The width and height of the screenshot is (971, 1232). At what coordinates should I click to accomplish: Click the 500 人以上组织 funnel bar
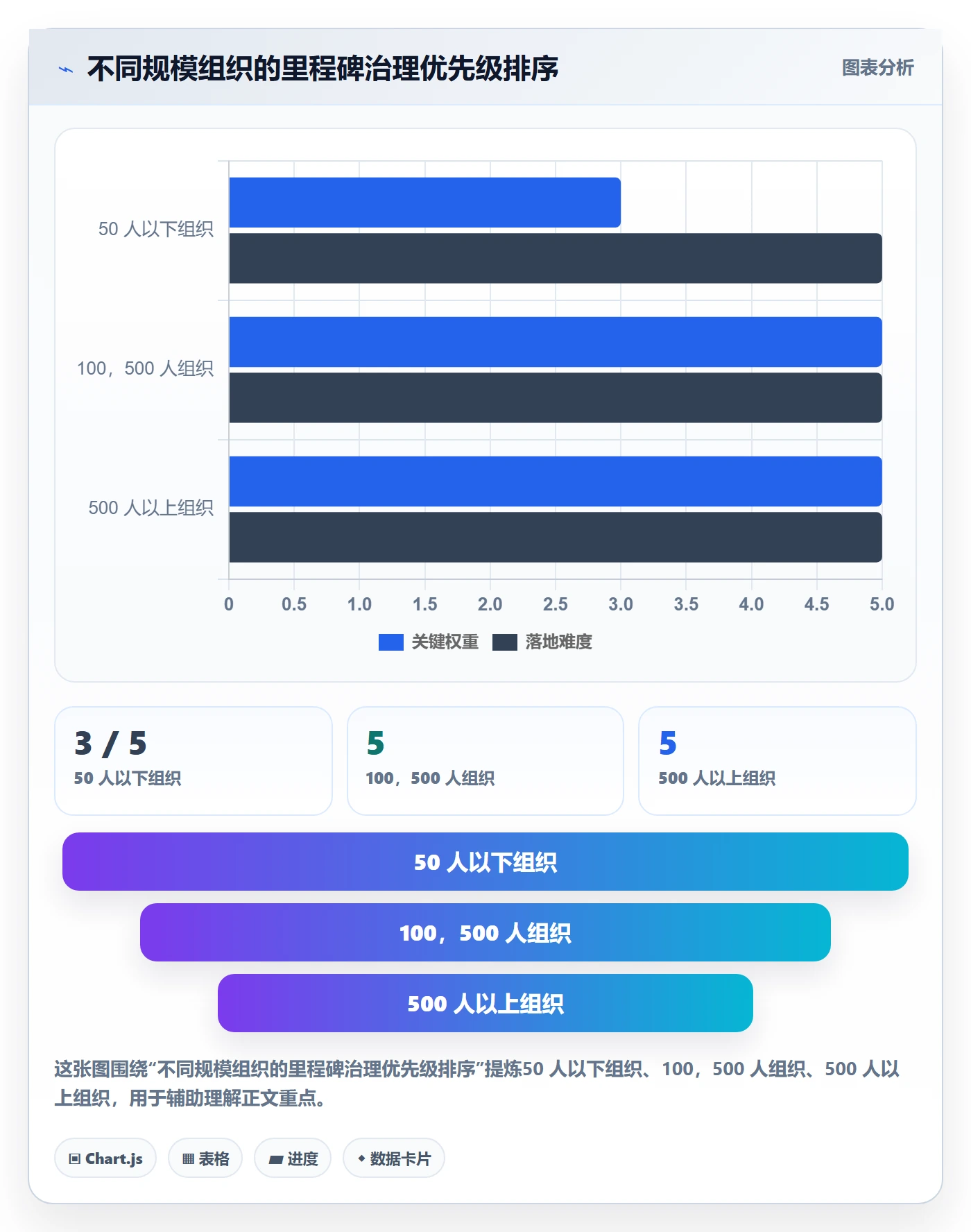point(486,1003)
